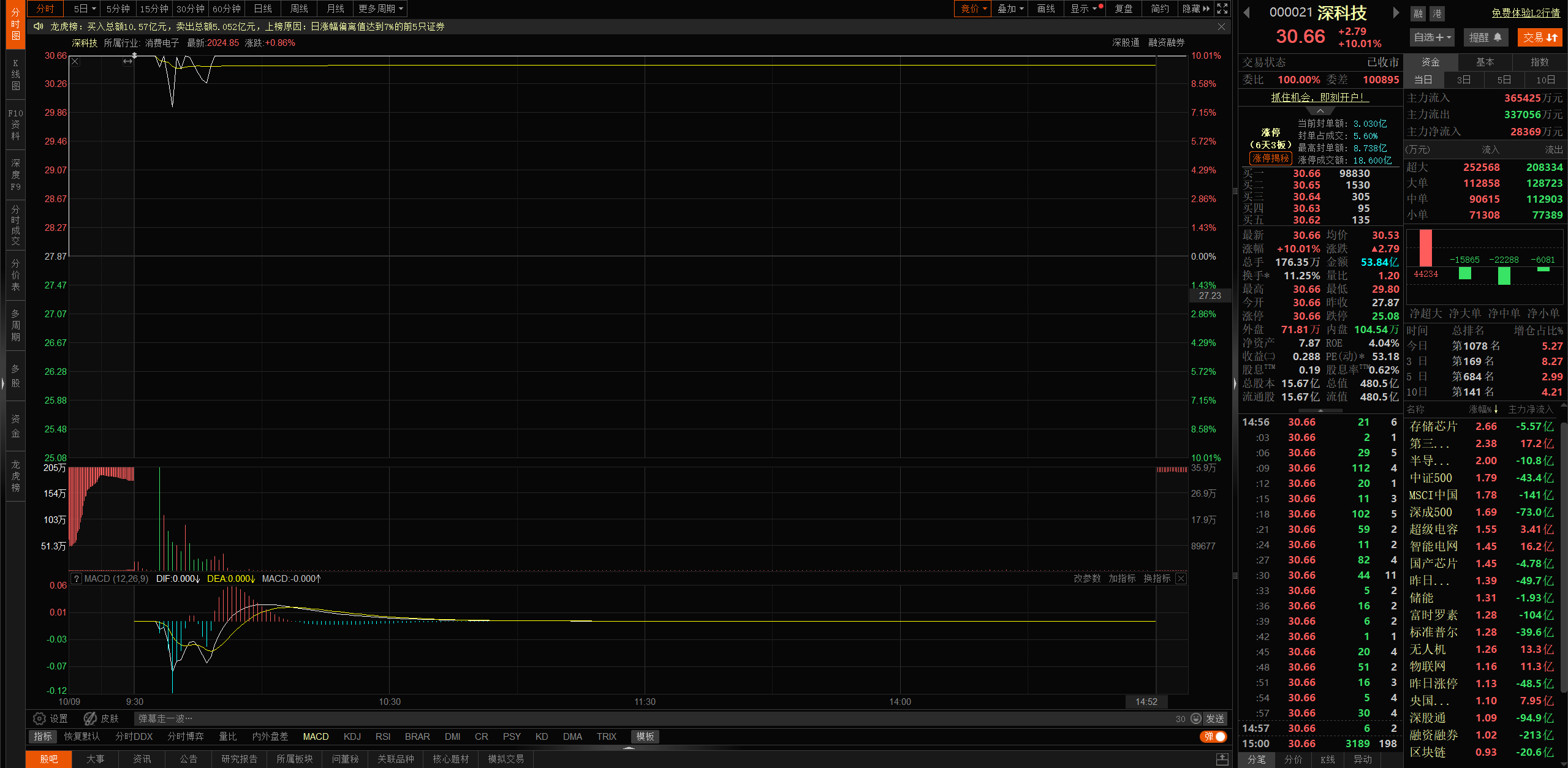Click the fullscreen expand icon
1568x768 pixels.
(1222, 9)
